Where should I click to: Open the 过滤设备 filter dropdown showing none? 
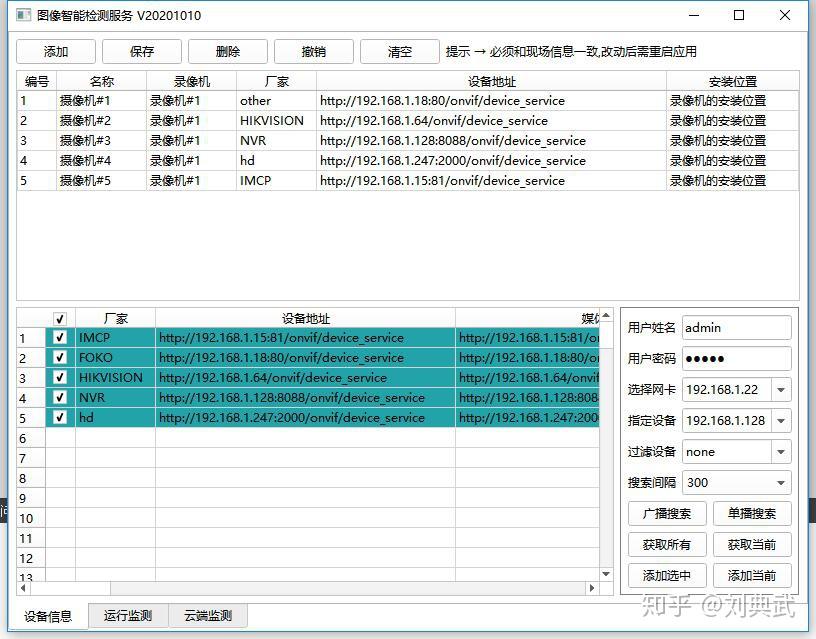(x=779, y=451)
